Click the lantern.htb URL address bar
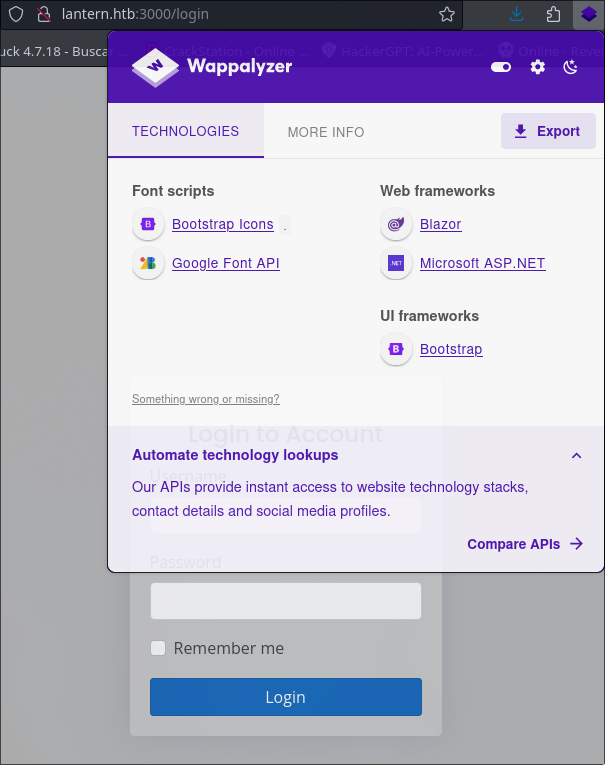605x765 pixels. coord(135,14)
